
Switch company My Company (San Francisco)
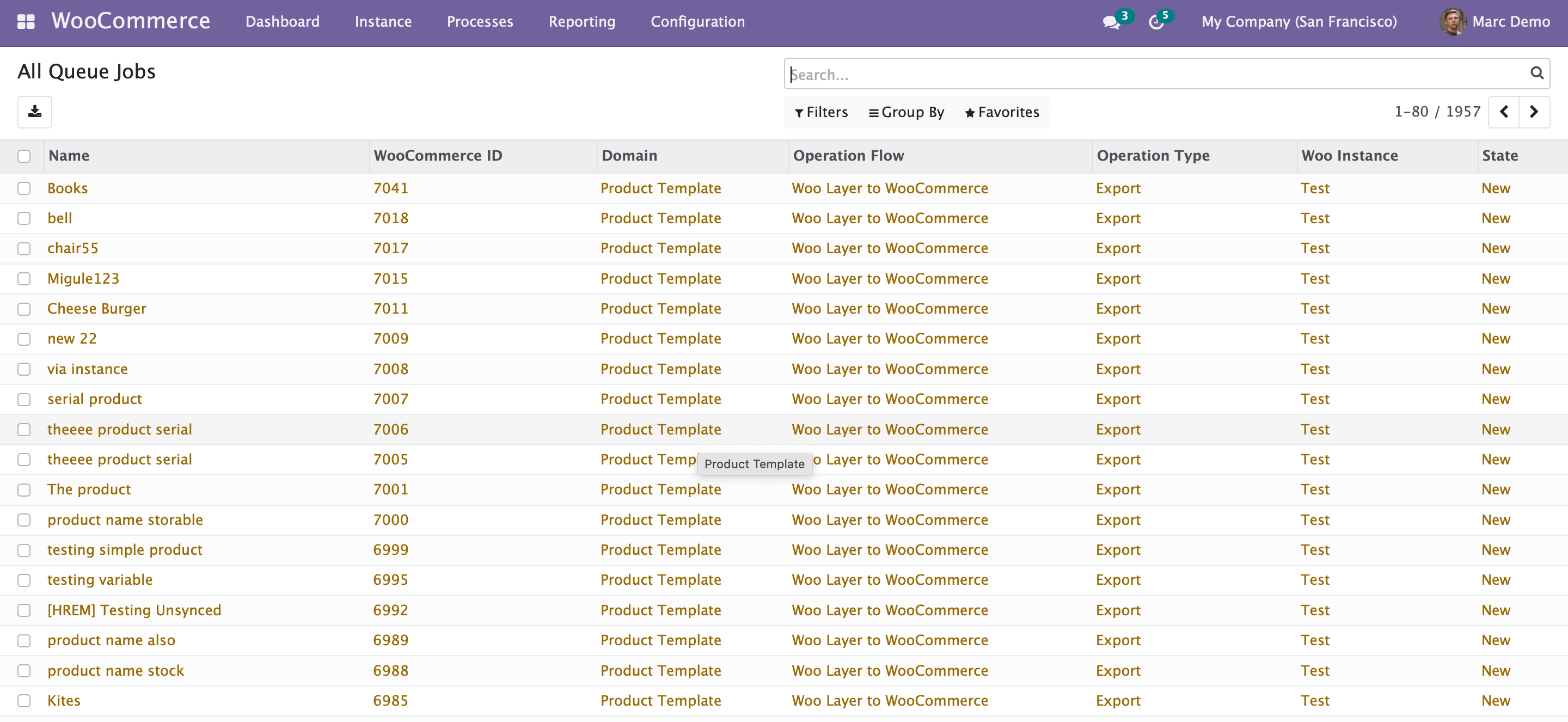(1299, 22)
